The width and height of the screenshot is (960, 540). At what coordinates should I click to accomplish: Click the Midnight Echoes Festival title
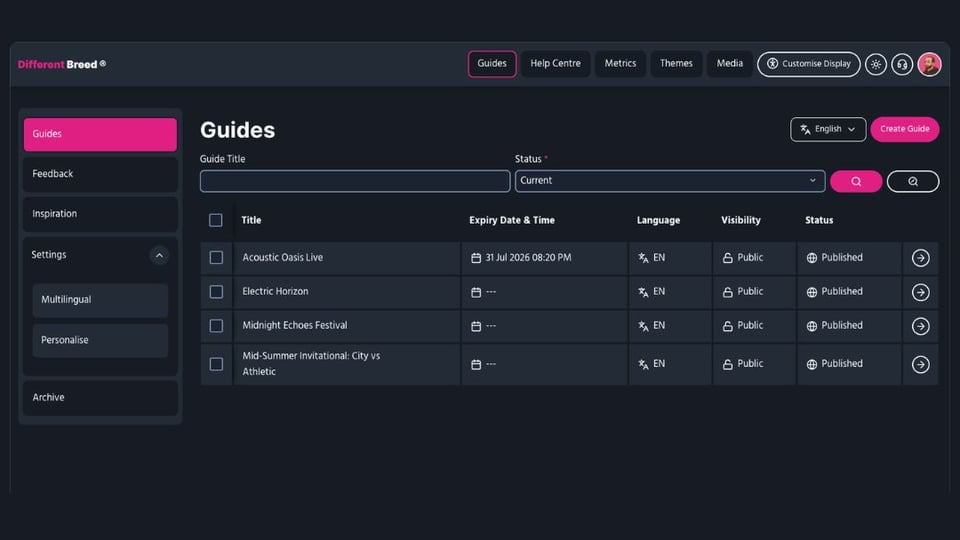(294, 326)
